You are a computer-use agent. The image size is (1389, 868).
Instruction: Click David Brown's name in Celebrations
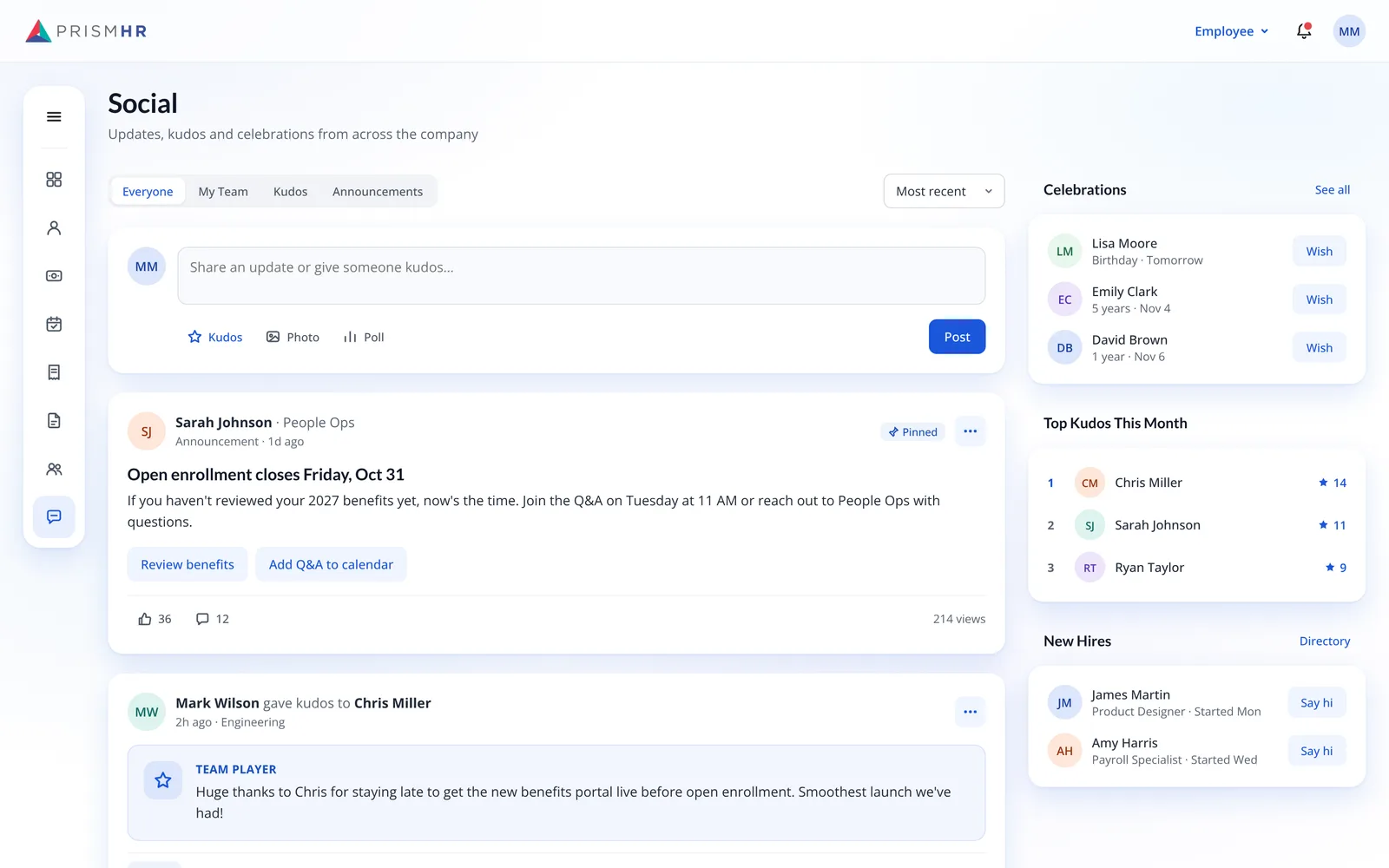click(x=1129, y=340)
